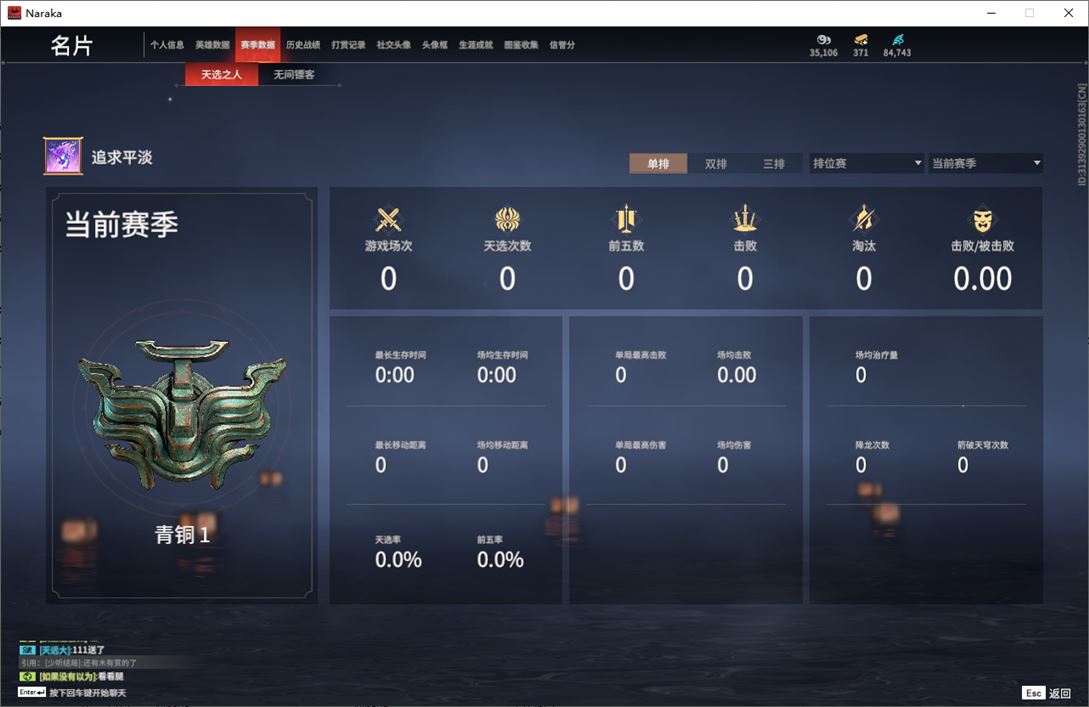Select 双排 duo queue mode
The width and height of the screenshot is (1089, 707).
[715, 163]
